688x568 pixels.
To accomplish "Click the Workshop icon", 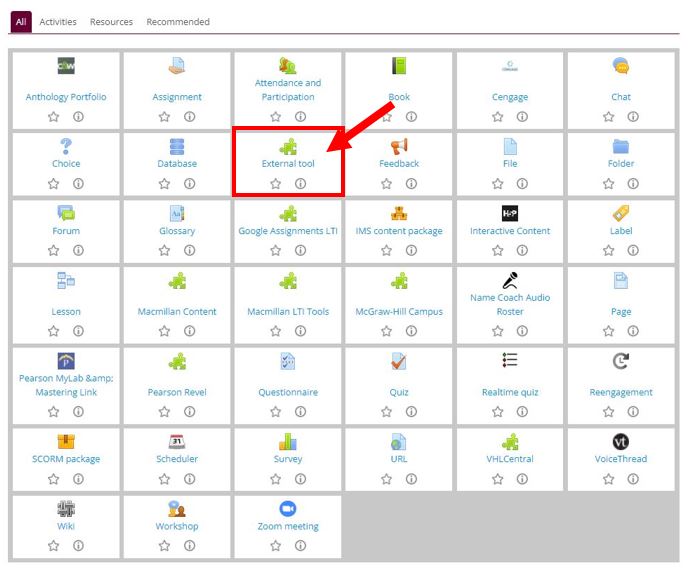I will click(x=177, y=509).
